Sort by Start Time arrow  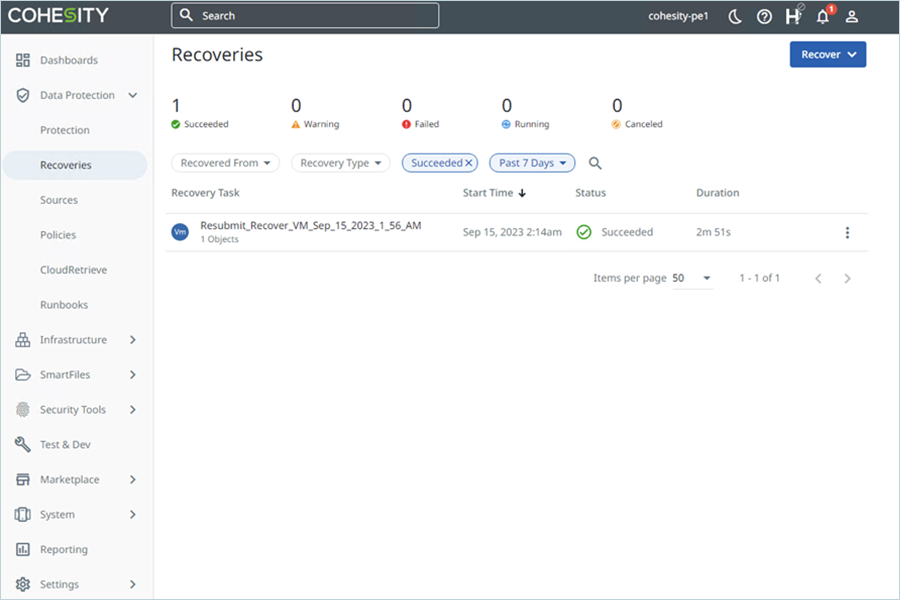pos(522,193)
